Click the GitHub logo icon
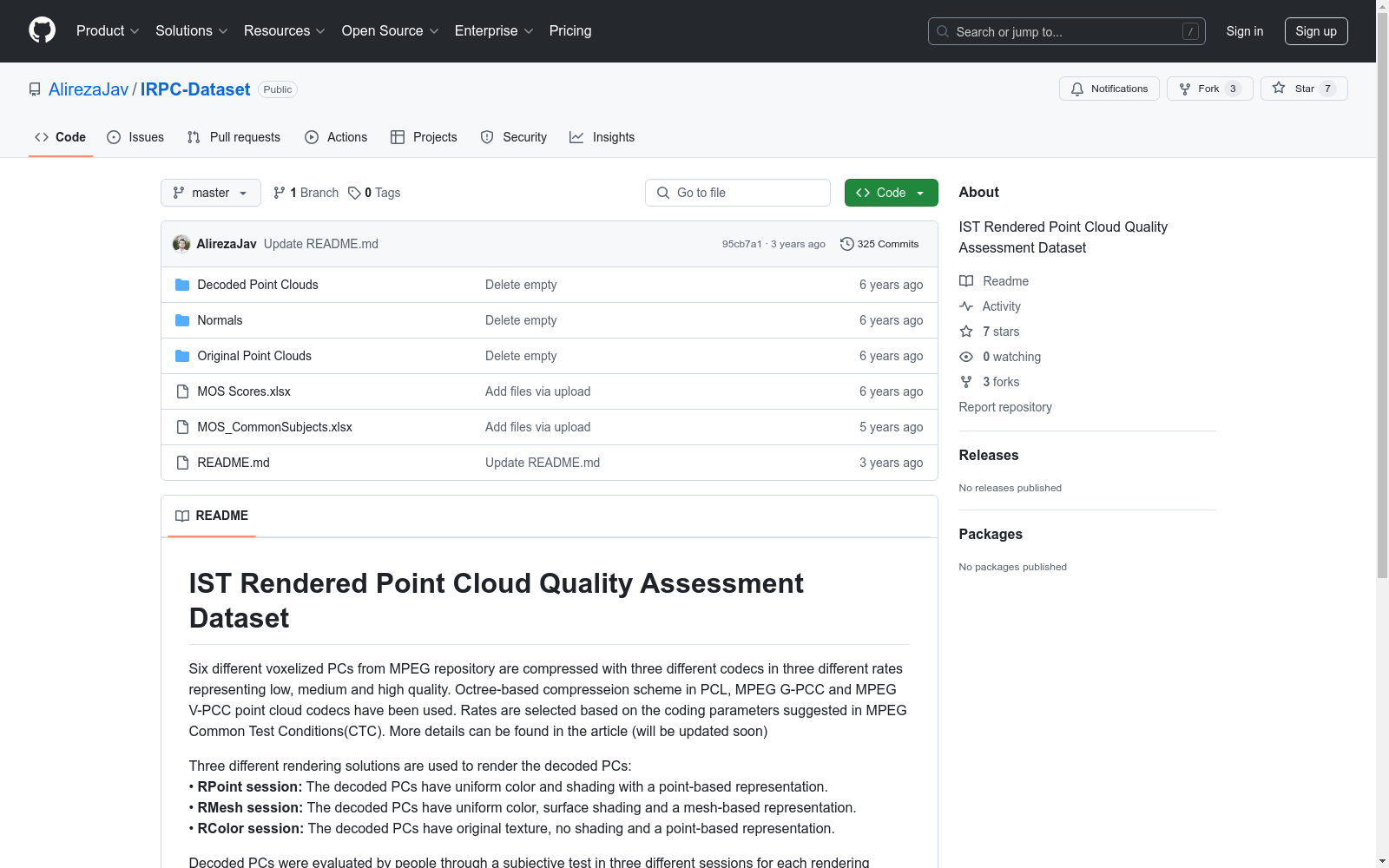 (42, 30)
